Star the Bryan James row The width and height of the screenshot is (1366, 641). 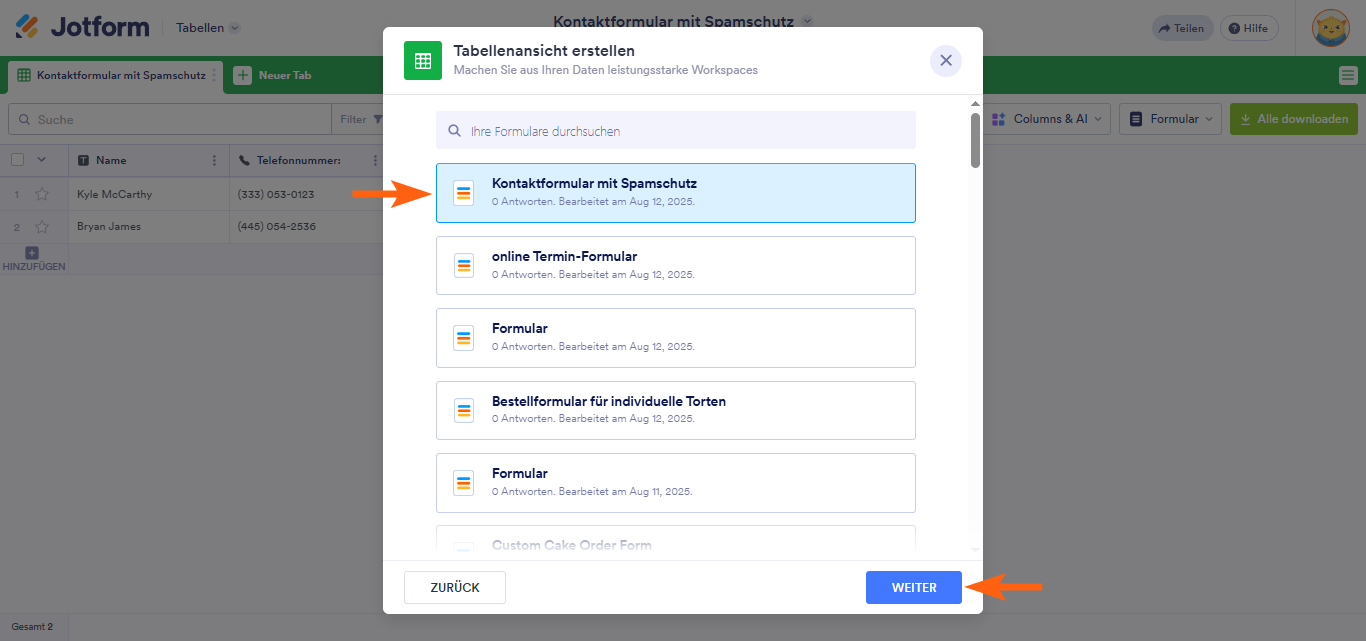tap(42, 226)
